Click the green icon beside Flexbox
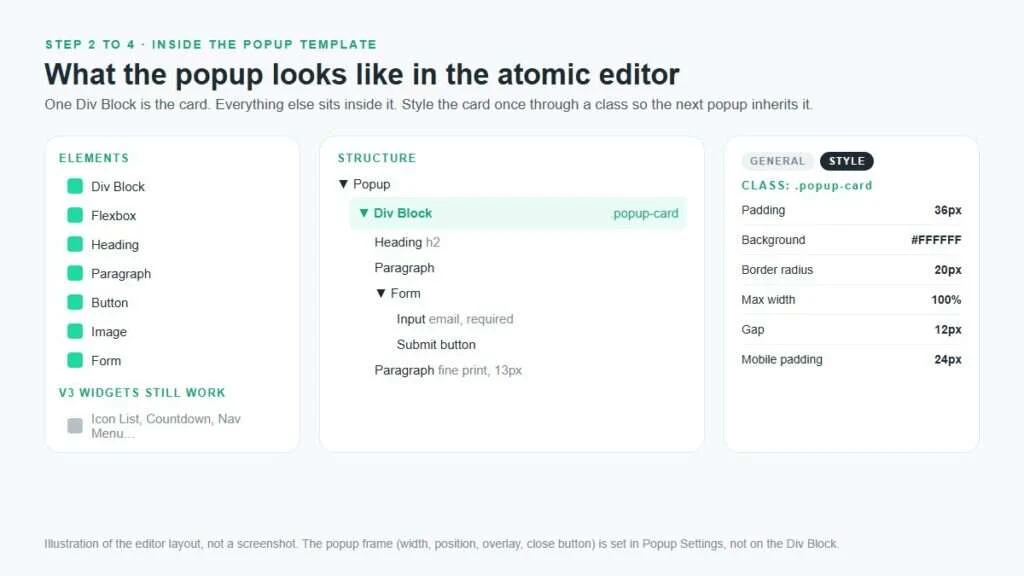Screen dimensions: 1024x576 pyautogui.click(x=75, y=215)
